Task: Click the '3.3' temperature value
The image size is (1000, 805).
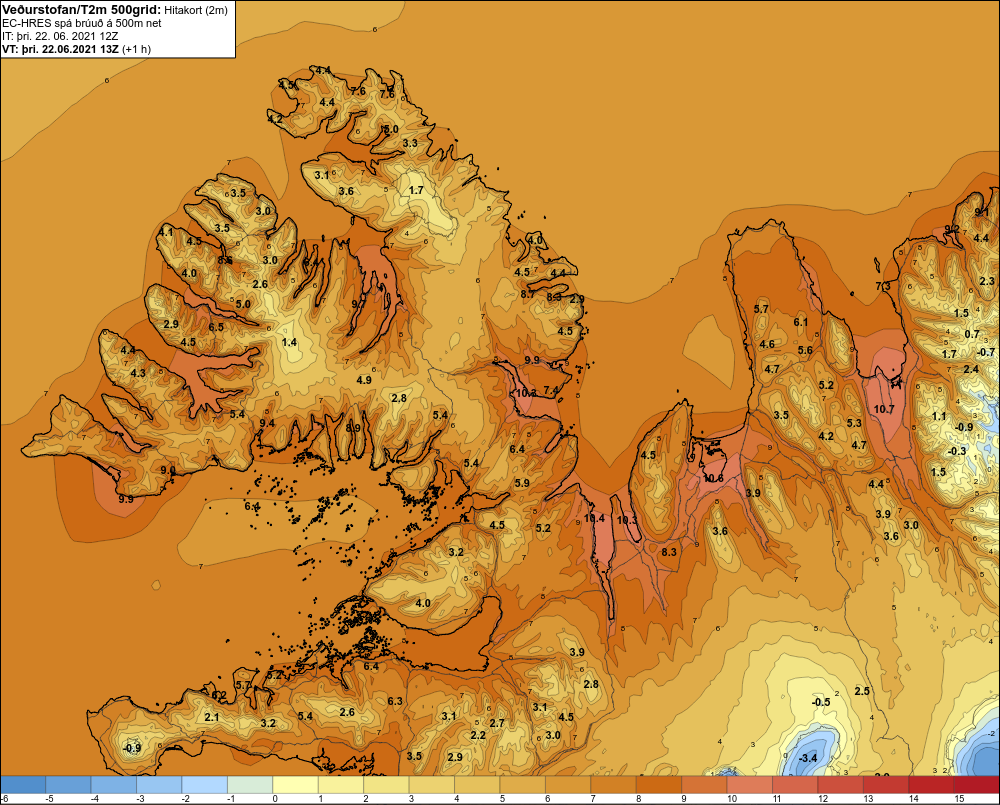Action: [x=410, y=143]
